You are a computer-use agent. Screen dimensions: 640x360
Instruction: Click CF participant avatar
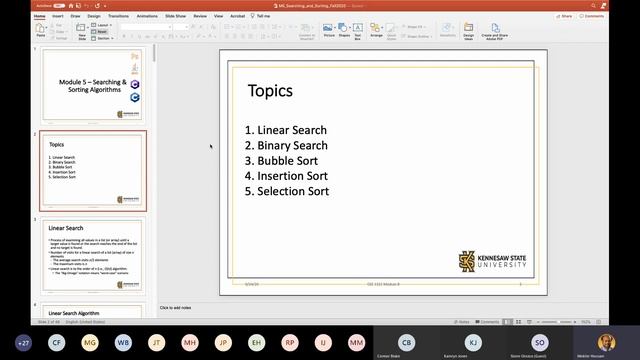pos(56,342)
